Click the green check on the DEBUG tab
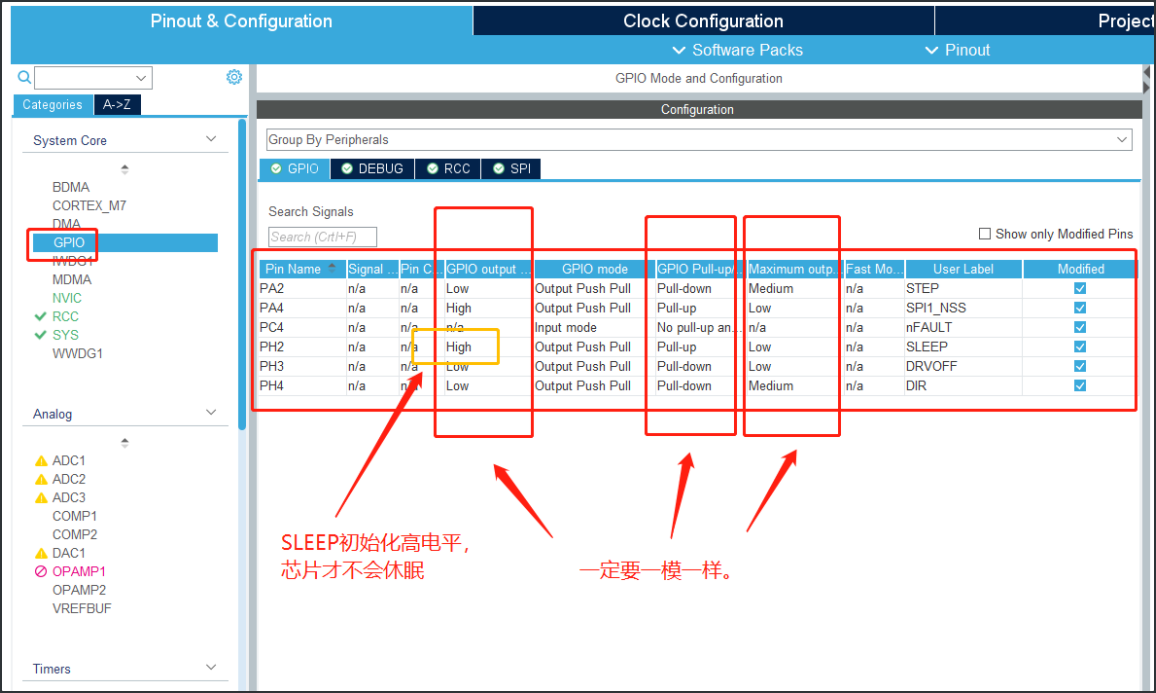Screen dimensions: 1156x693 (346, 168)
